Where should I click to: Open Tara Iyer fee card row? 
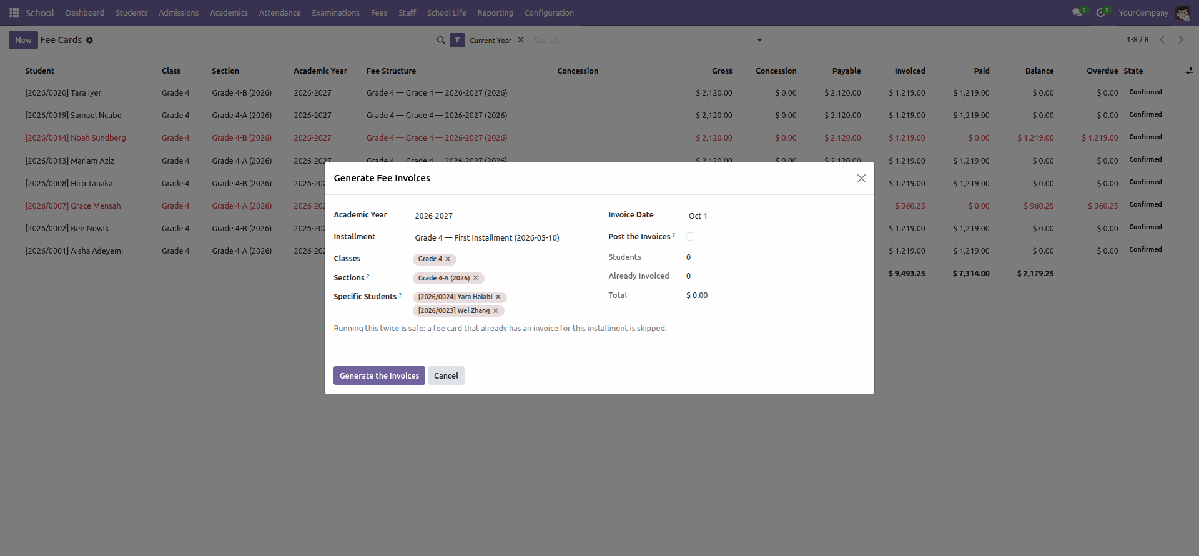600,93
